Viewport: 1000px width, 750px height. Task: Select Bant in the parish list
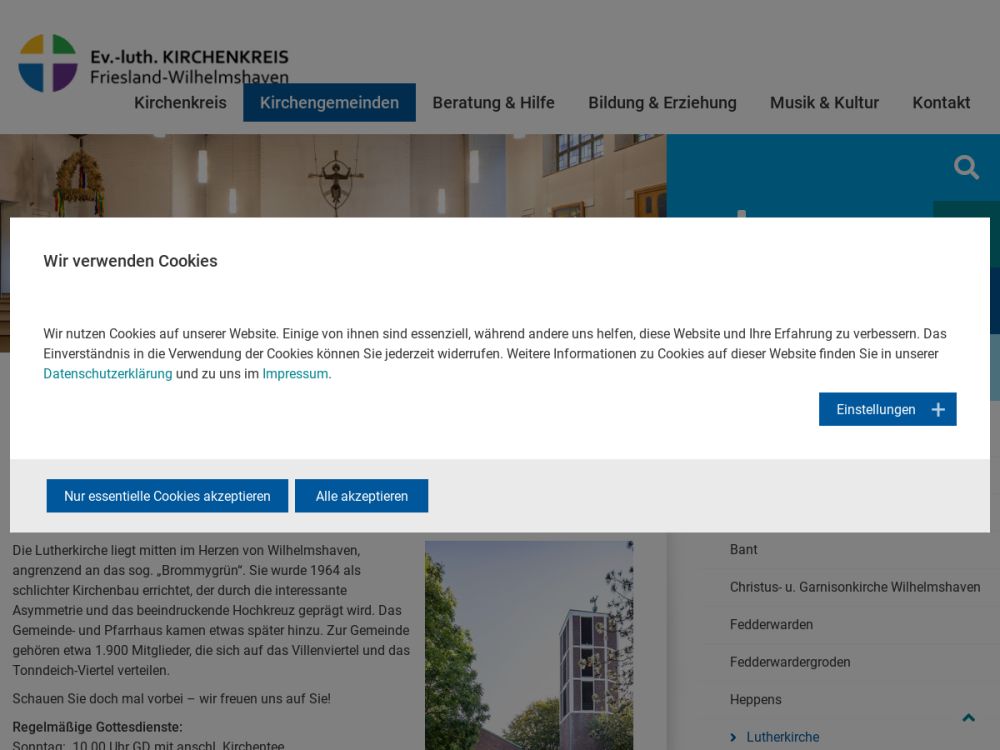click(744, 550)
